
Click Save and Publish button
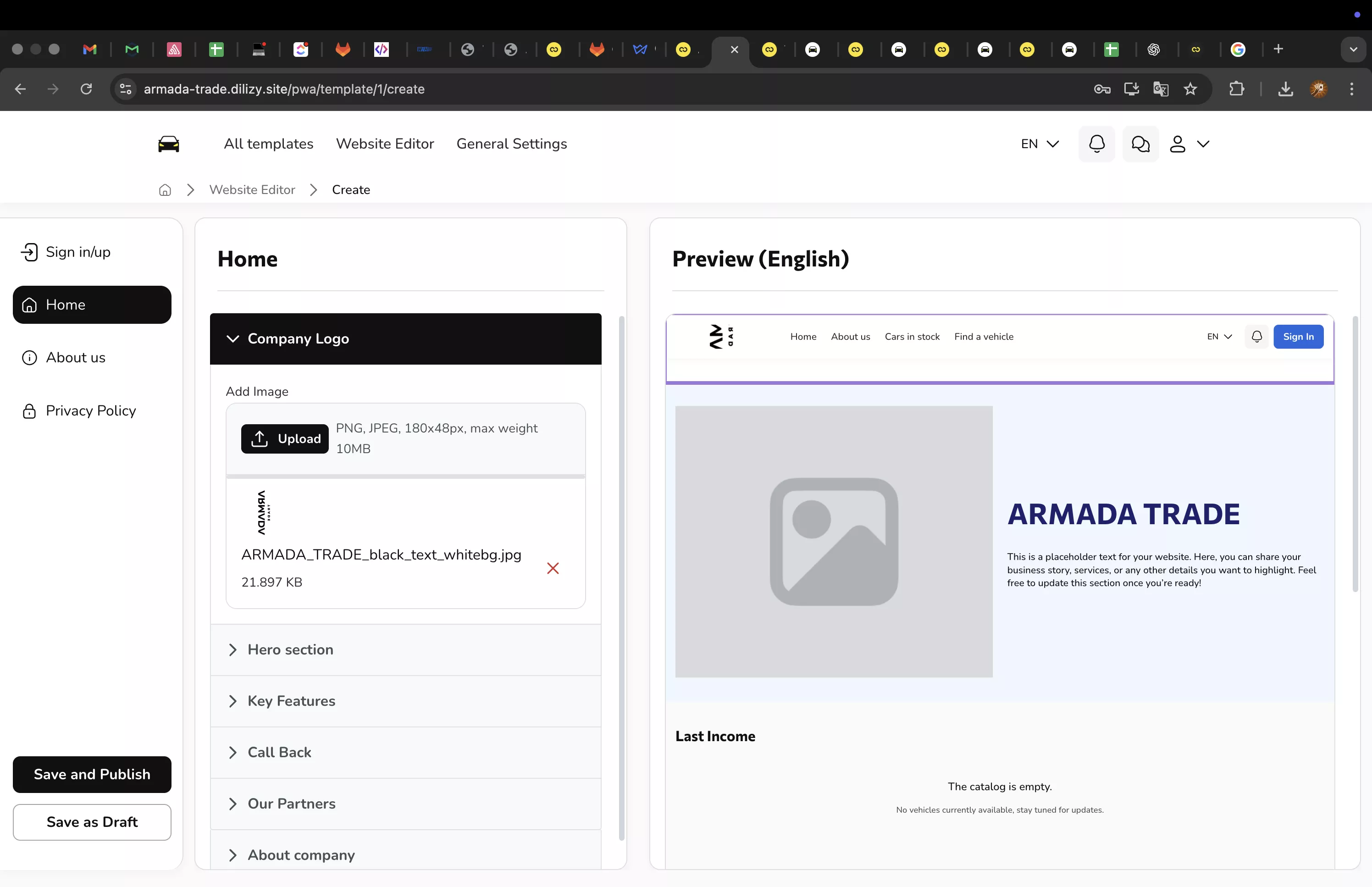tap(92, 774)
